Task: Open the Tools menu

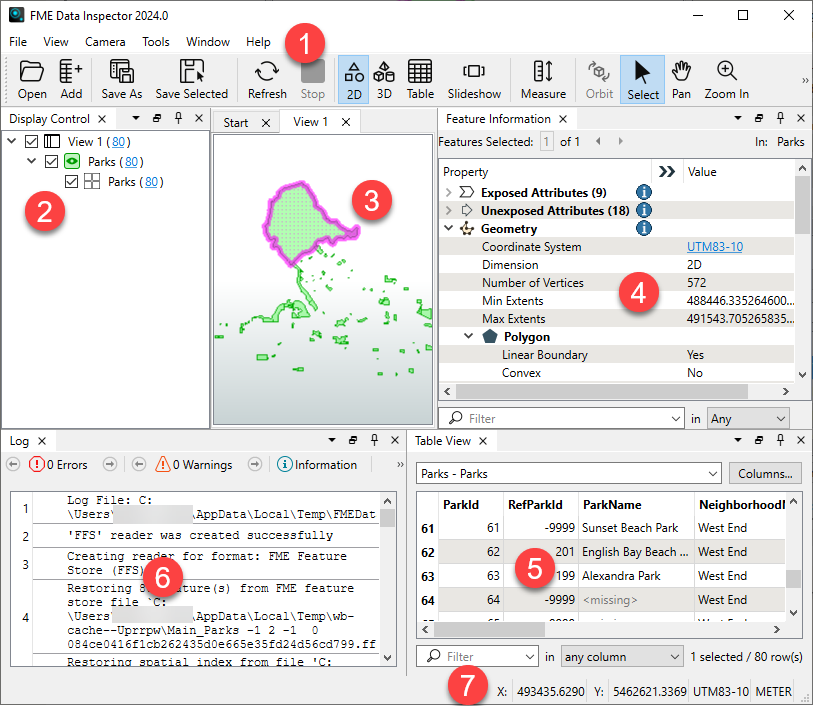Action: (x=156, y=41)
